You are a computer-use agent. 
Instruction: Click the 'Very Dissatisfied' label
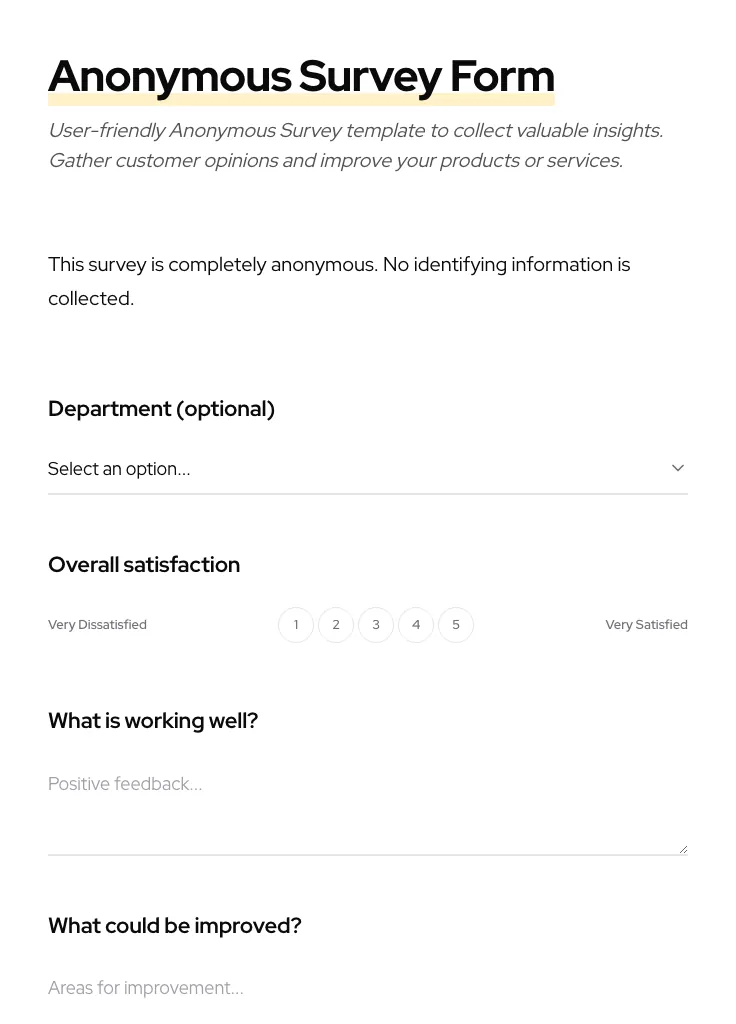[97, 624]
